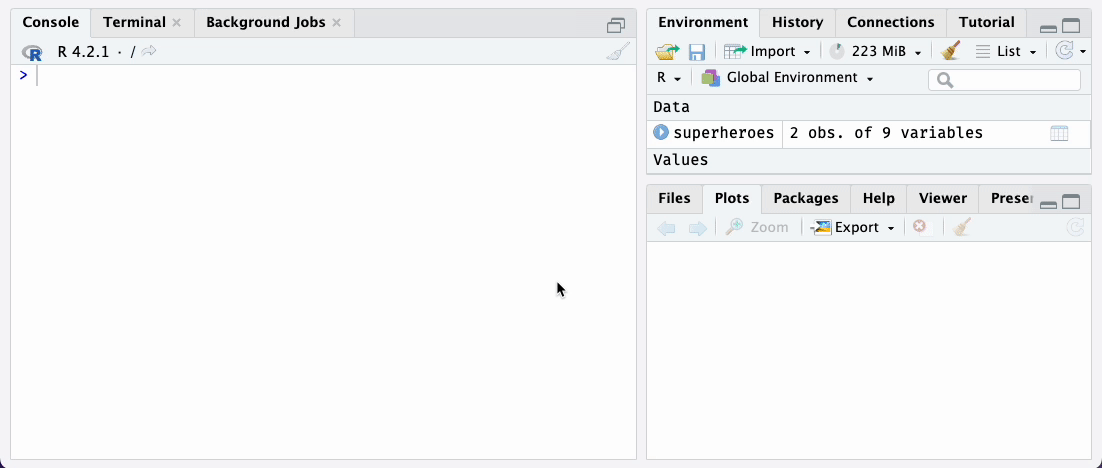
Task: Open the memory usage 223 MiB dropdown
Action: click(876, 51)
